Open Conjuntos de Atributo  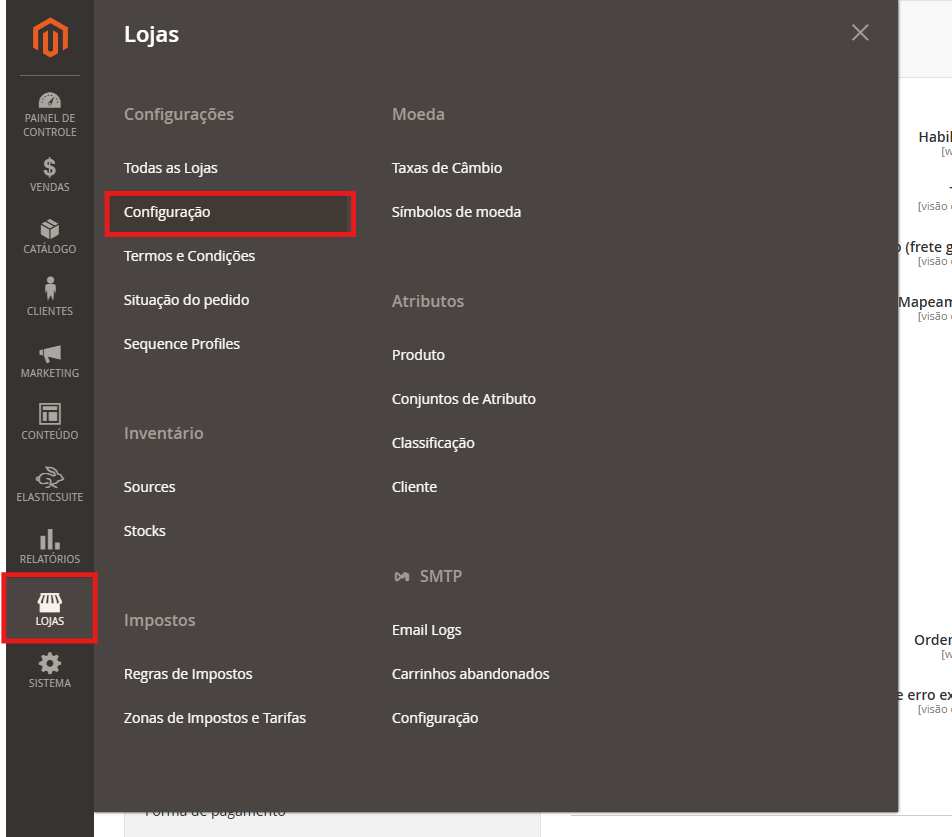tap(463, 399)
